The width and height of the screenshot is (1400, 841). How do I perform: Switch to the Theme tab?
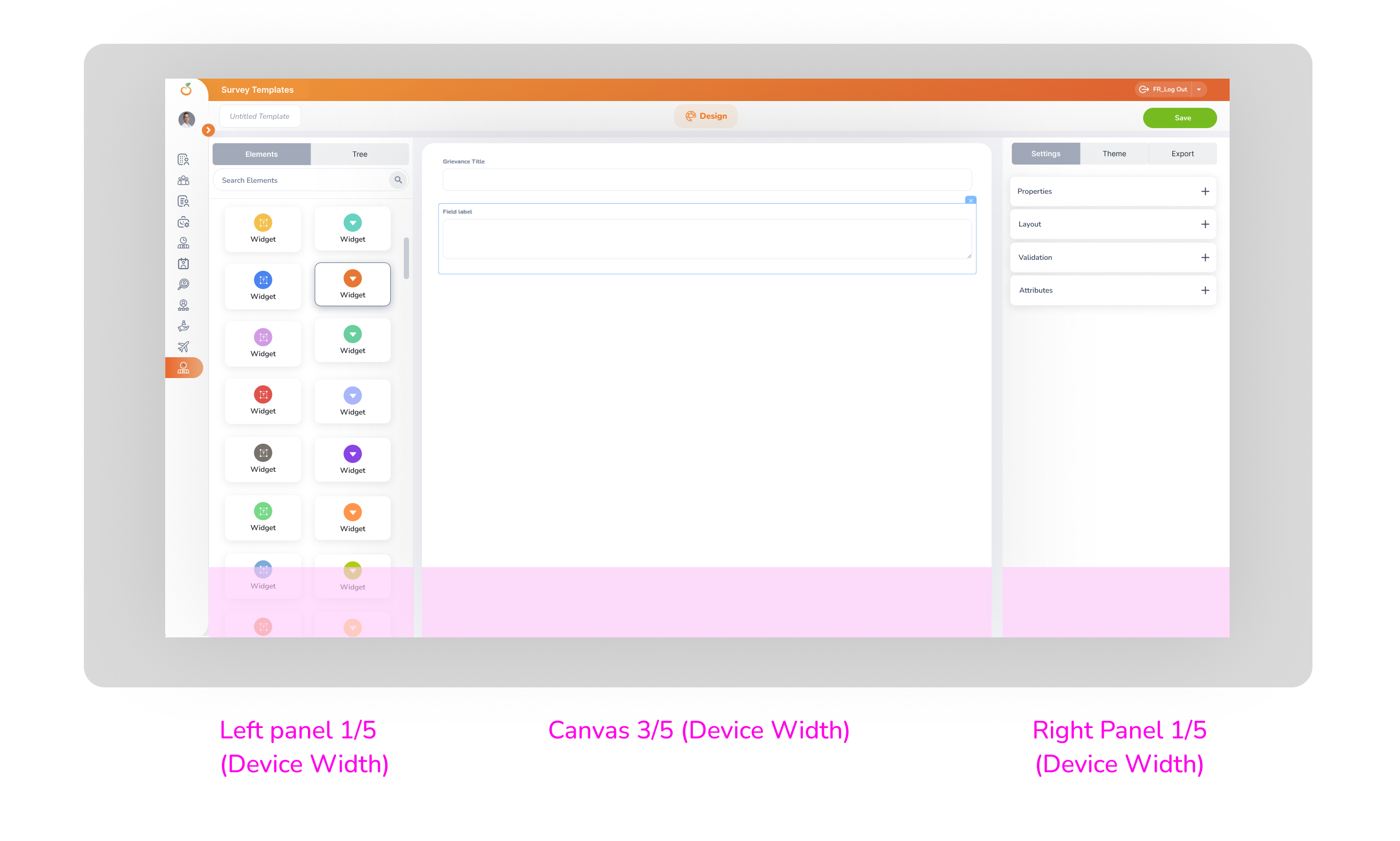click(x=1113, y=154)
